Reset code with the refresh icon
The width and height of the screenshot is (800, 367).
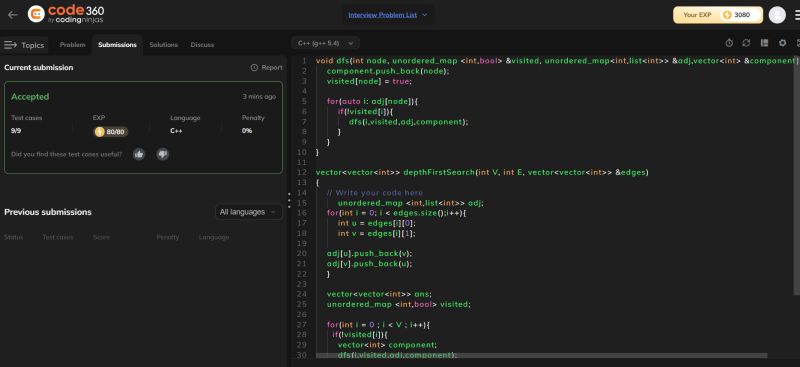[x=746, y=43]
